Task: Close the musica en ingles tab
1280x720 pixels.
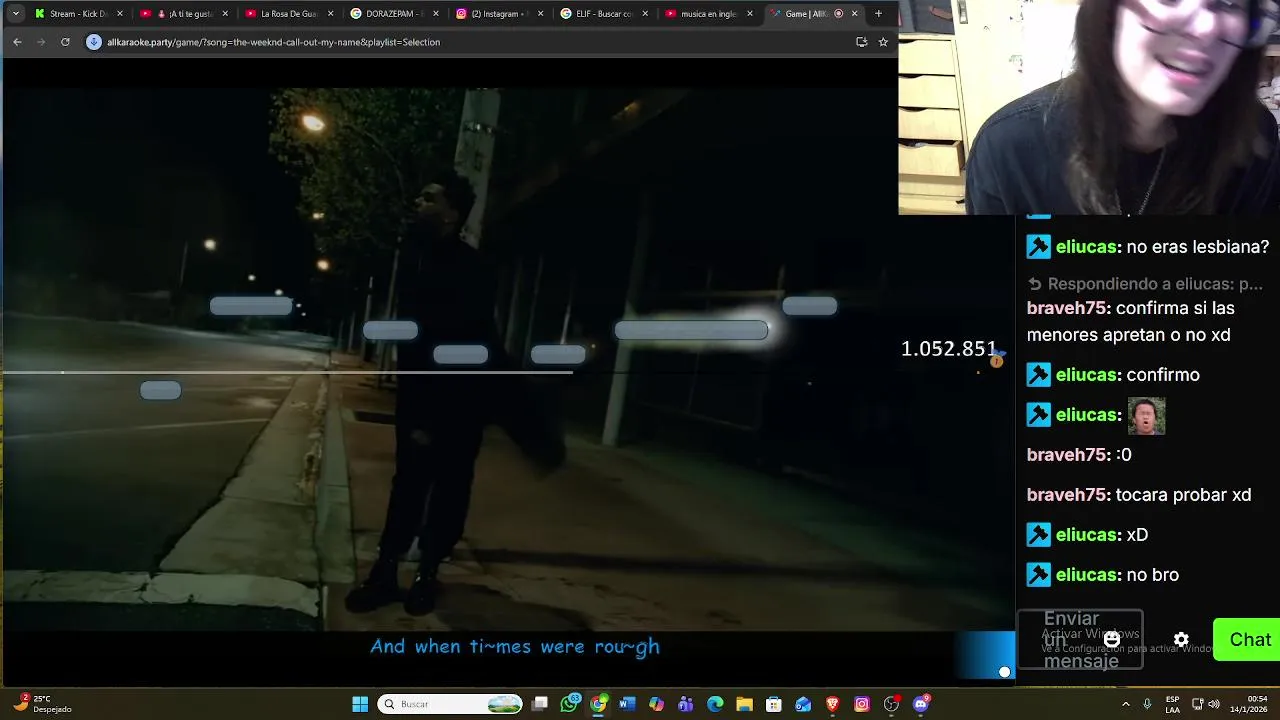Action: pyautogui.click(x=750, y=14)
